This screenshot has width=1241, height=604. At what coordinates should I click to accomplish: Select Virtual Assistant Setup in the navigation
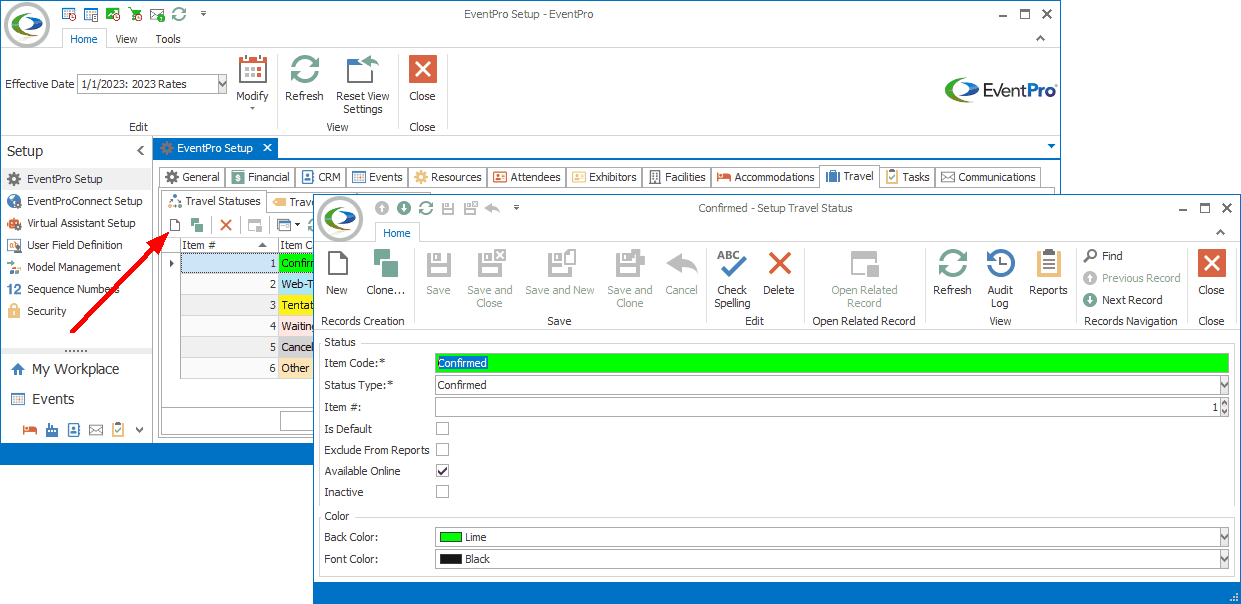click(71, 223)
